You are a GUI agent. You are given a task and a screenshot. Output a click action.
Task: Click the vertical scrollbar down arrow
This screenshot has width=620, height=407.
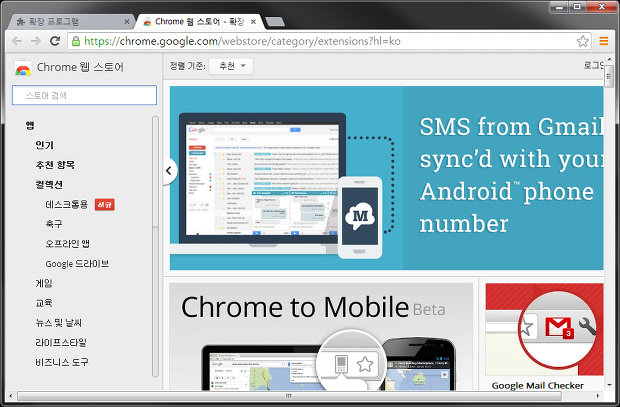[609, 385]
